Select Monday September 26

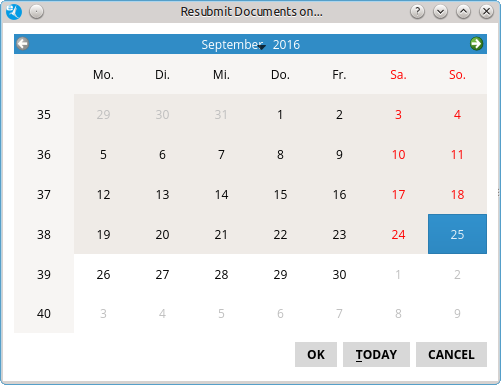click(103, 274)
